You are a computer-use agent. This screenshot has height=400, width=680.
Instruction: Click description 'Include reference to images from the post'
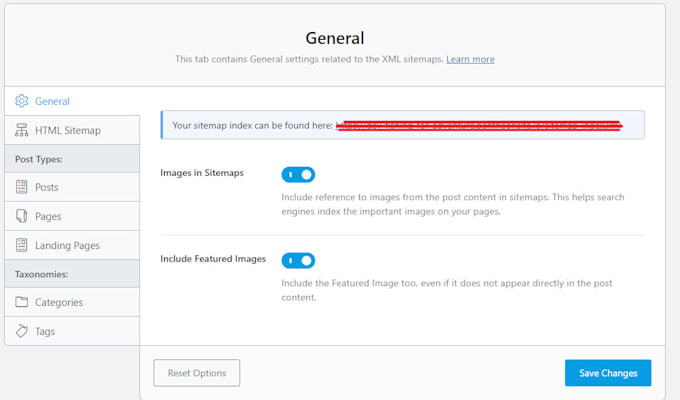tap(453, 204)
